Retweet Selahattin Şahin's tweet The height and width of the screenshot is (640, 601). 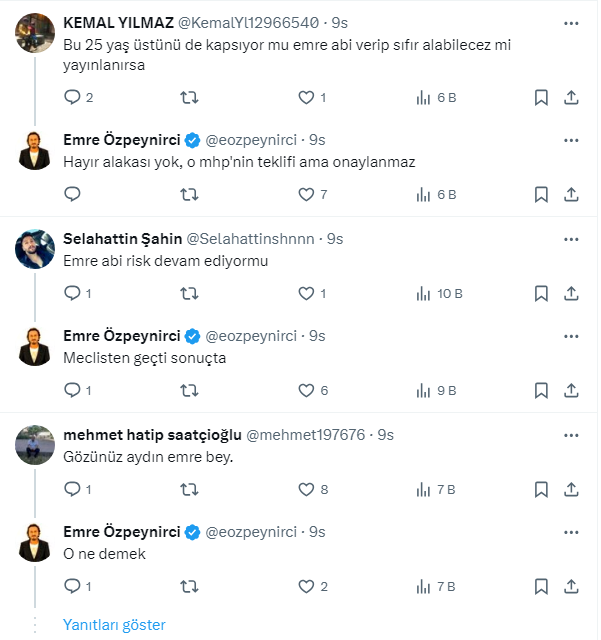pyautogui.click(x=188, y=294)
